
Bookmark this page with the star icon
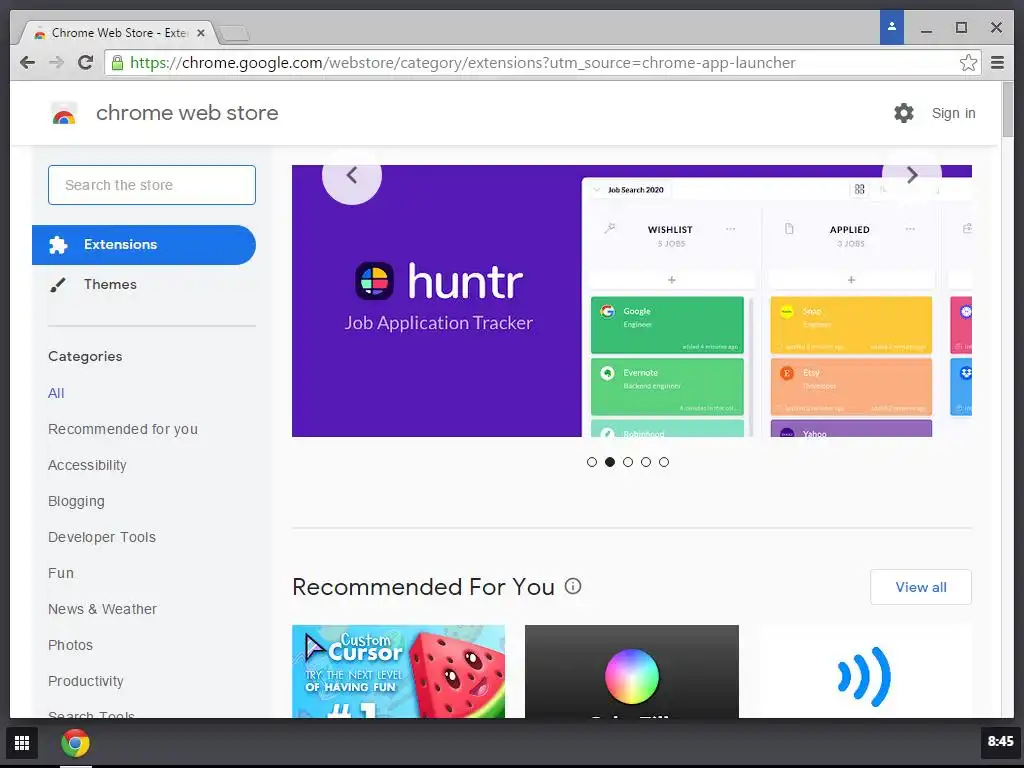pos(968,63)
